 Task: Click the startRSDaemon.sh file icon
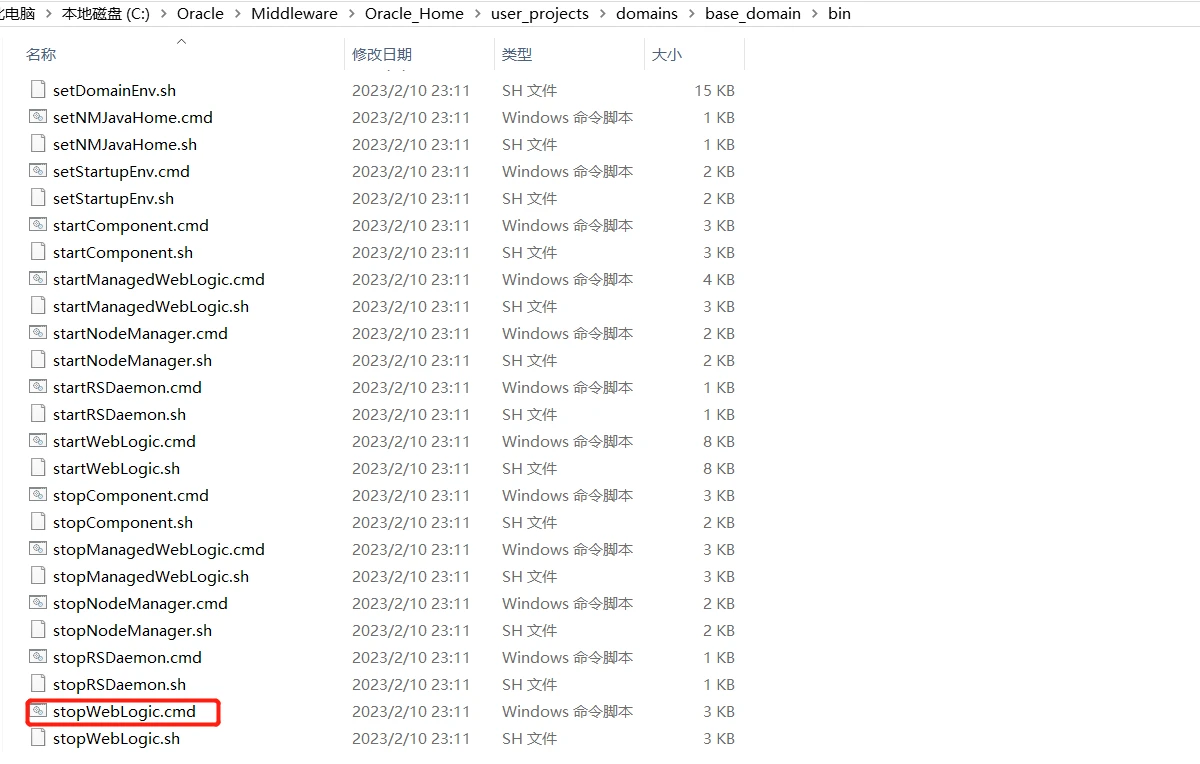[38, 414]
